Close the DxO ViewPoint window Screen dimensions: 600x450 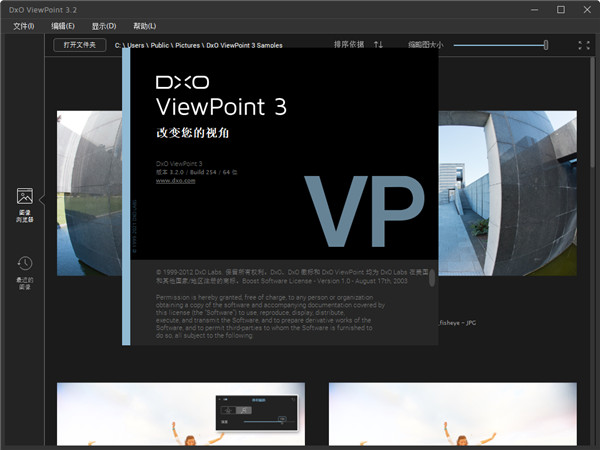click(x=587, y=10)
